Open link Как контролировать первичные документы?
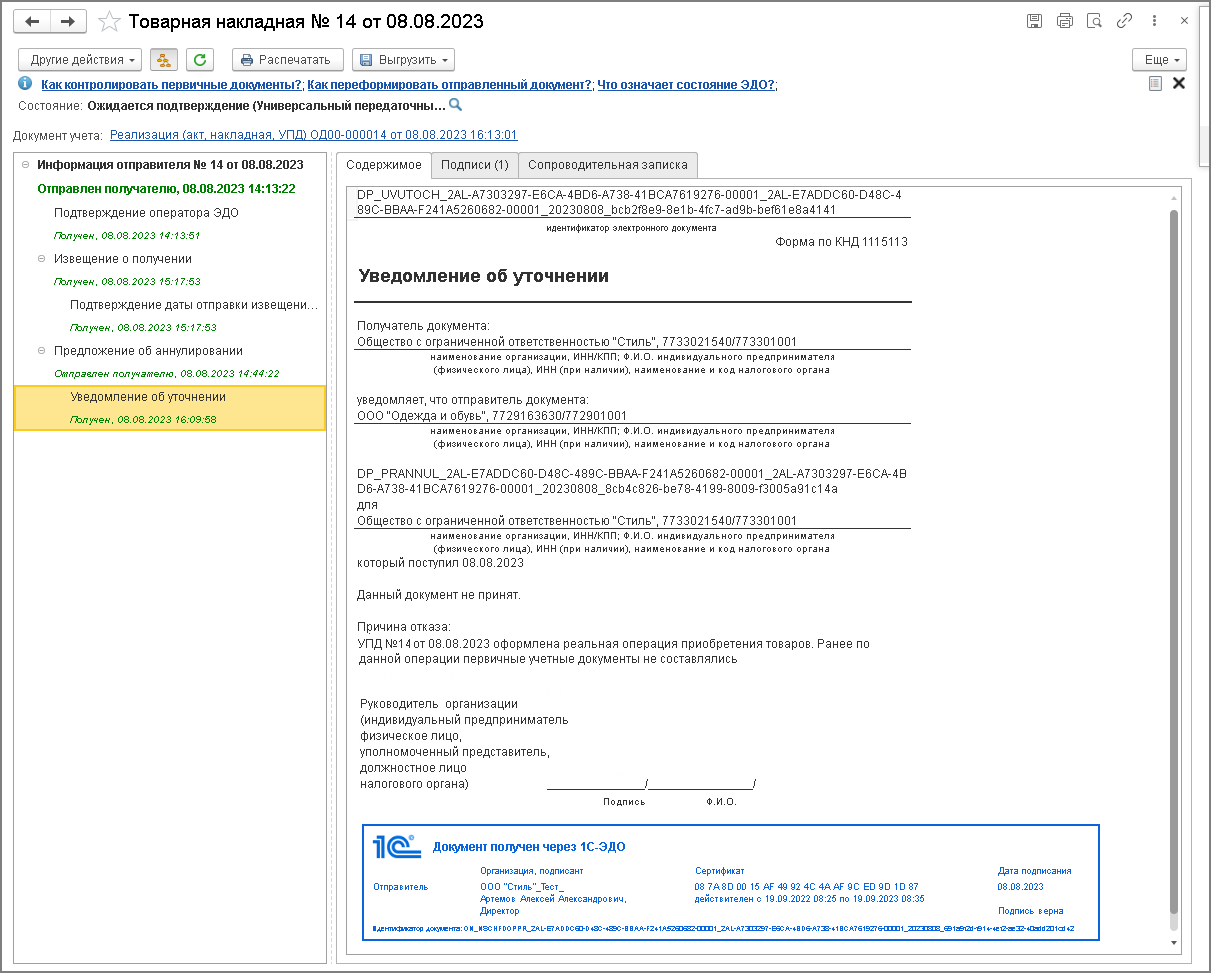Viewport: 1211px width, 973px height. (172, 85)
